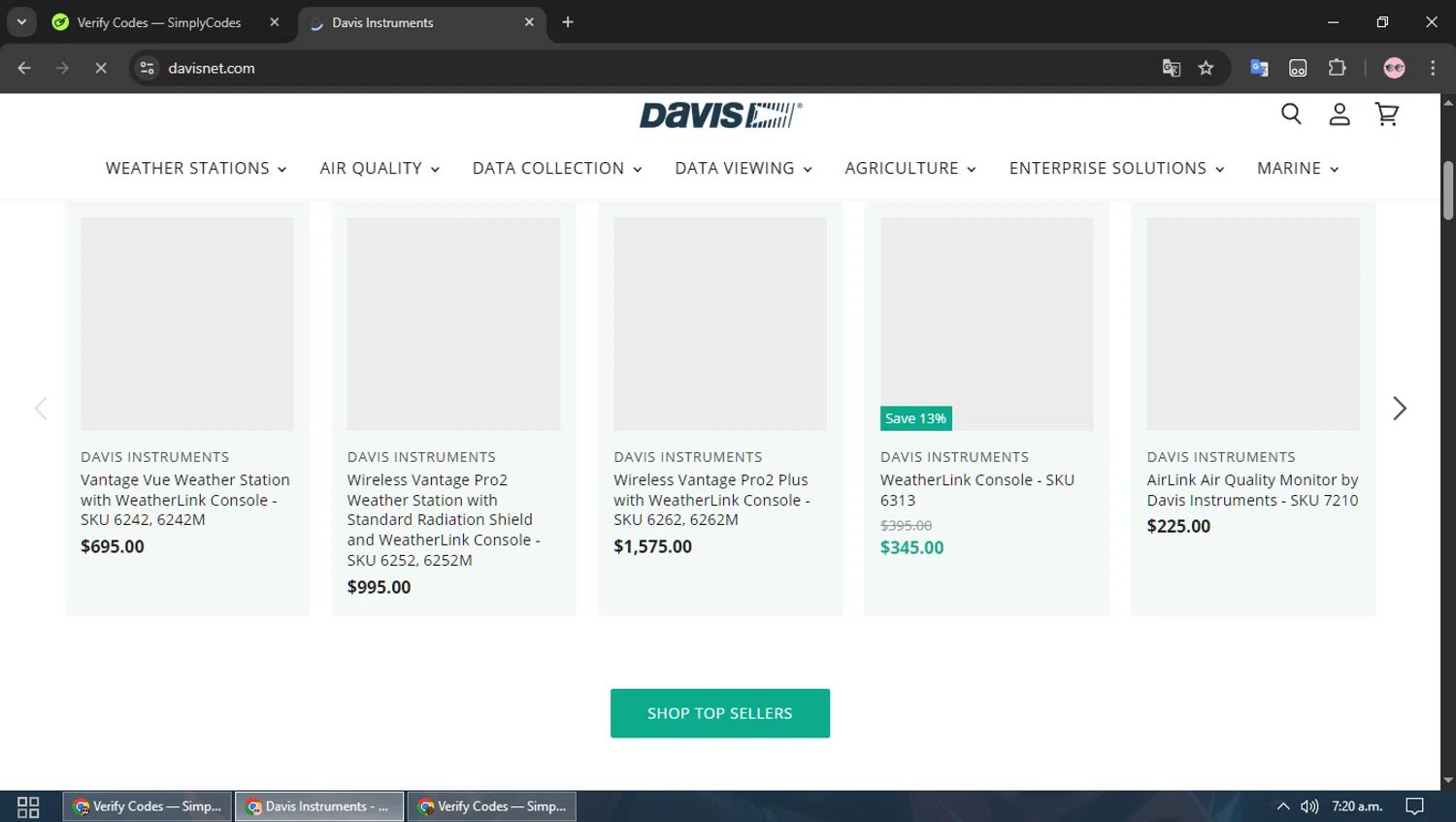Close the Davis Instruments tab
Image resolution: width=1456 pixels, height=822 pixels.
[x=529, y=22]
